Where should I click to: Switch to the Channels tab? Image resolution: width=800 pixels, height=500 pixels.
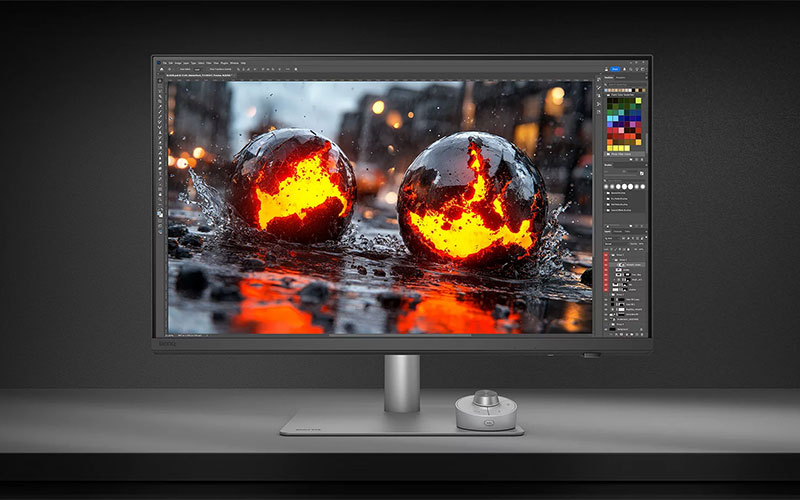(617, 232)
